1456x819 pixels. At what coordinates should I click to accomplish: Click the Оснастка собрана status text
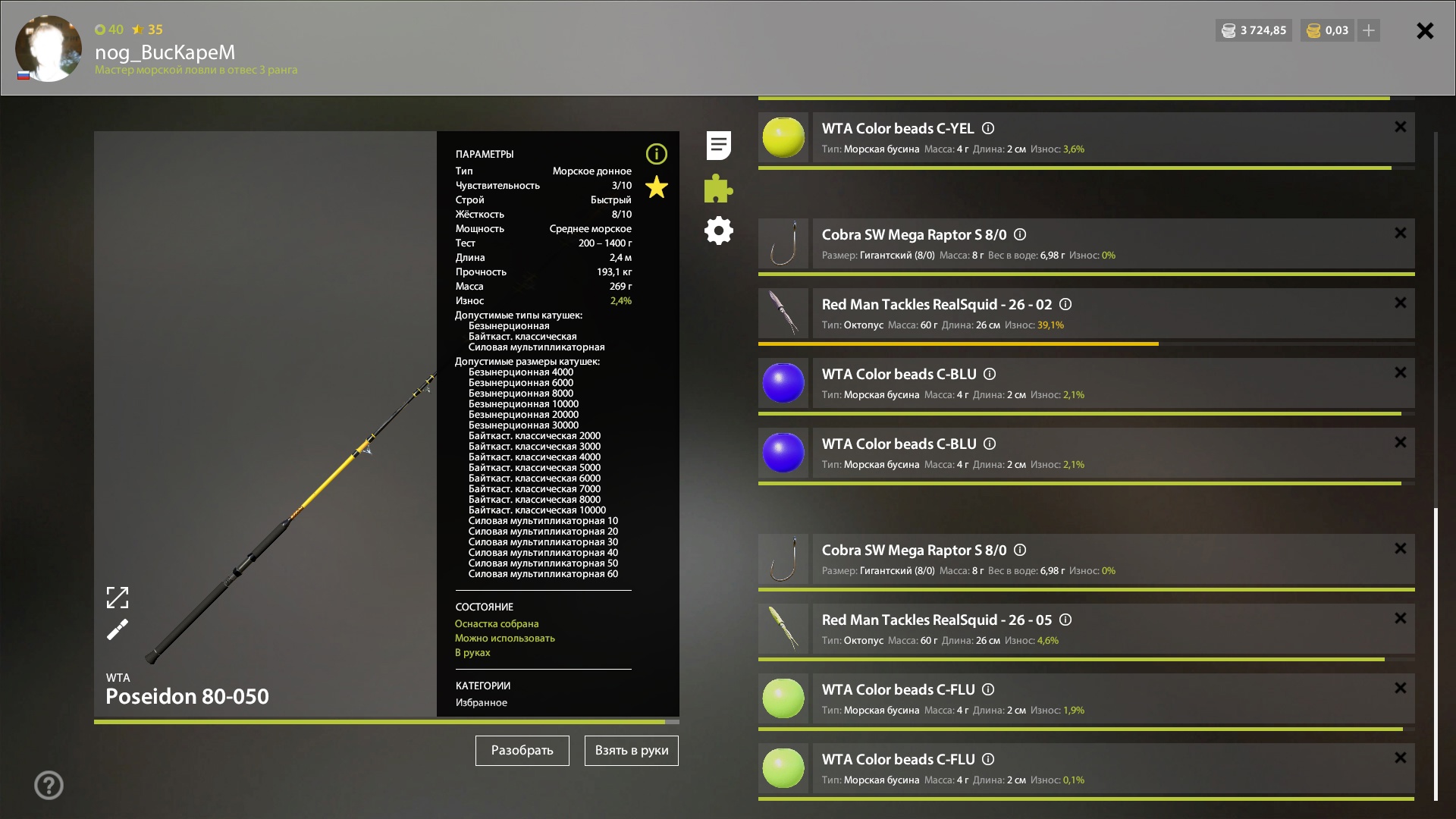pyautogui.click(x=497, y=624)
